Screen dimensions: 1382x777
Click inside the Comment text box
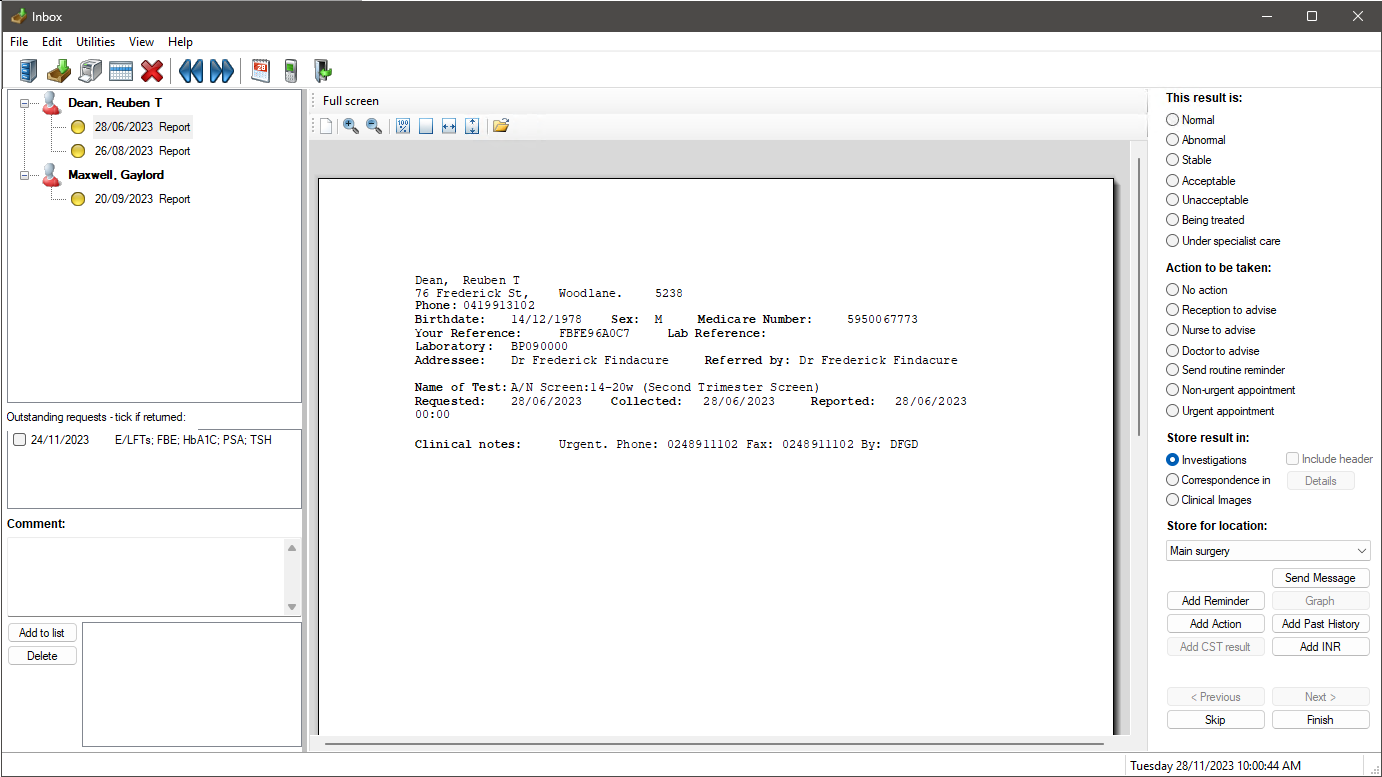146,577
